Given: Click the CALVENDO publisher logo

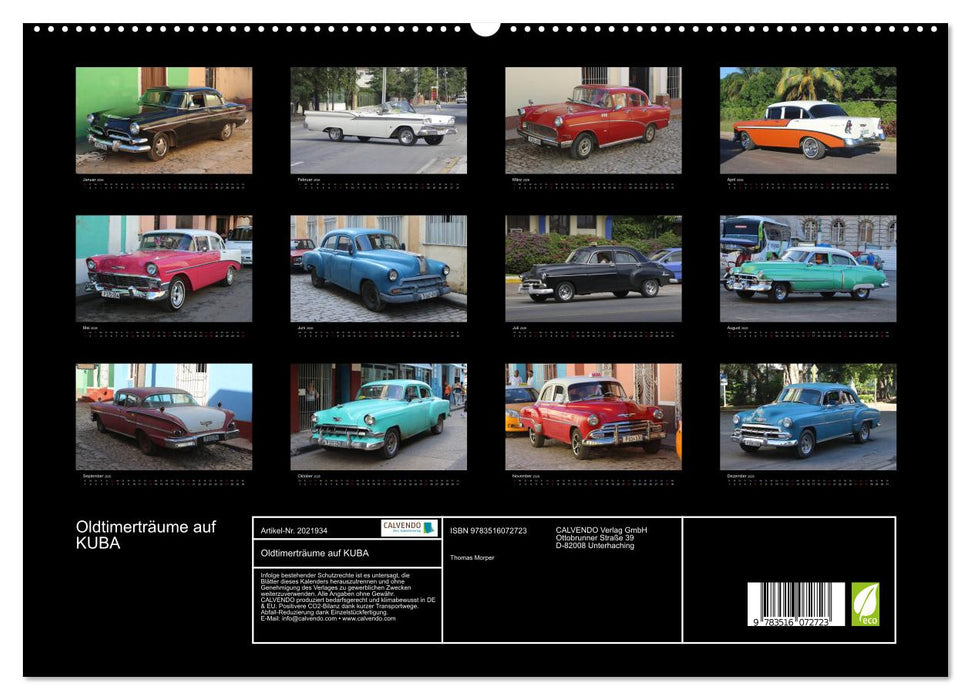Looking at the screenshot, I should (x=406, y=527).
